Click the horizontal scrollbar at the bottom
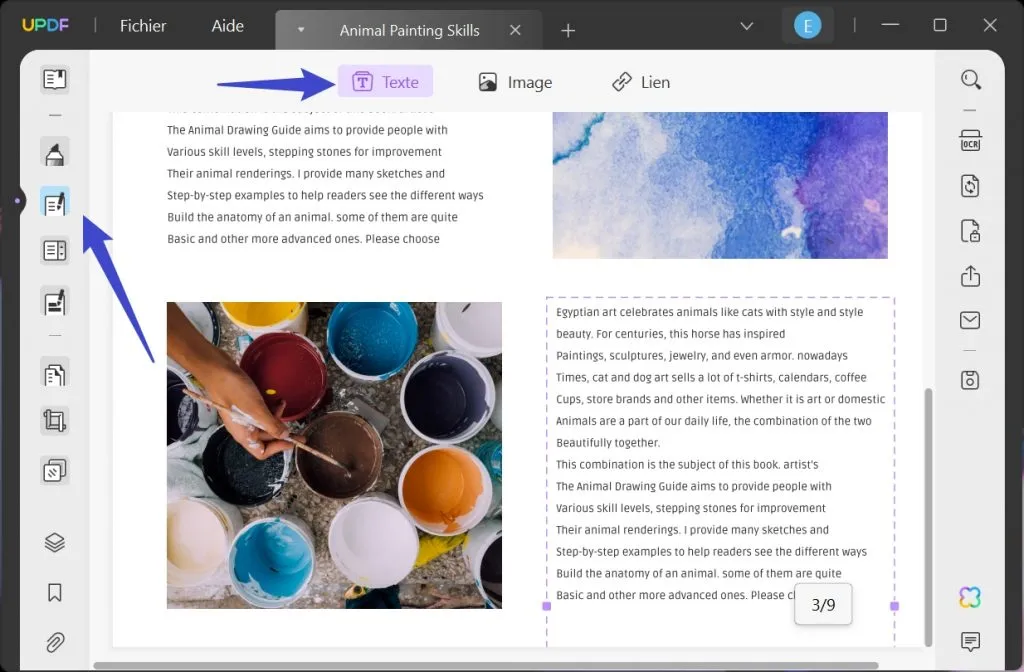 click(486, 665)
